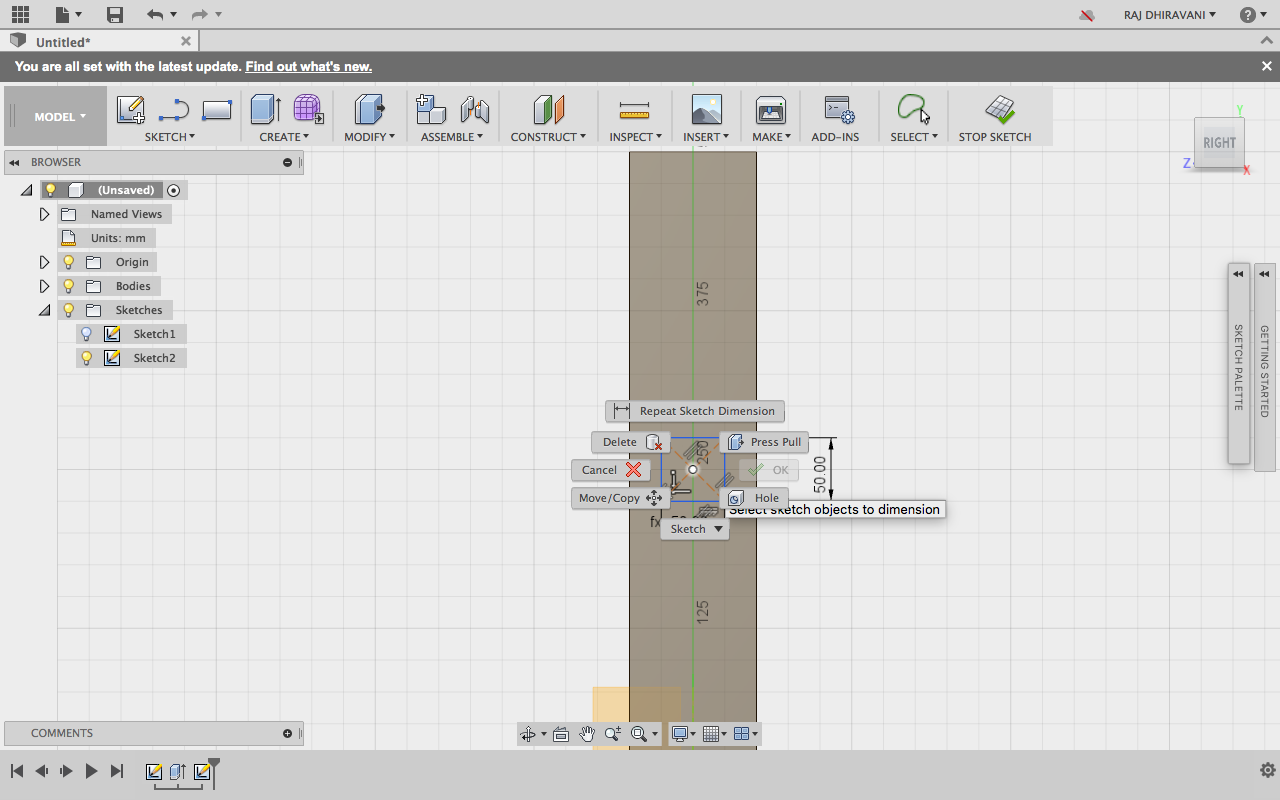
Task: Click the Pan hand navigation icon
Action: click(x=587, y=734)
